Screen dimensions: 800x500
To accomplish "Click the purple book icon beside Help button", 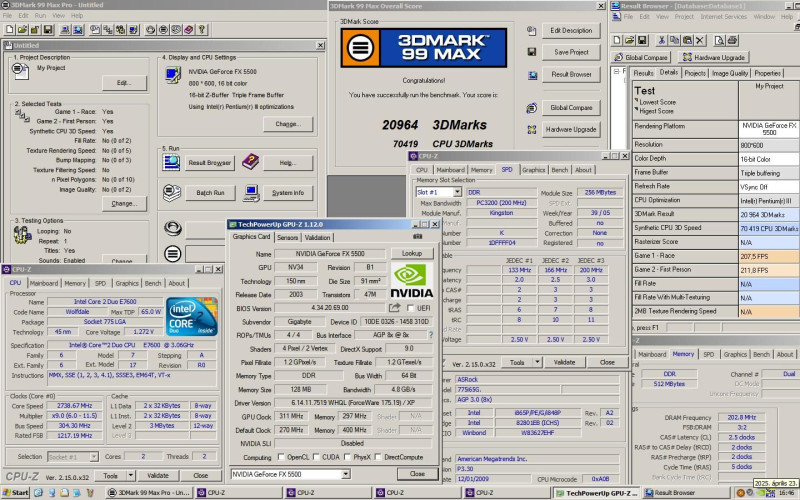I will click(x=250, y=162).
